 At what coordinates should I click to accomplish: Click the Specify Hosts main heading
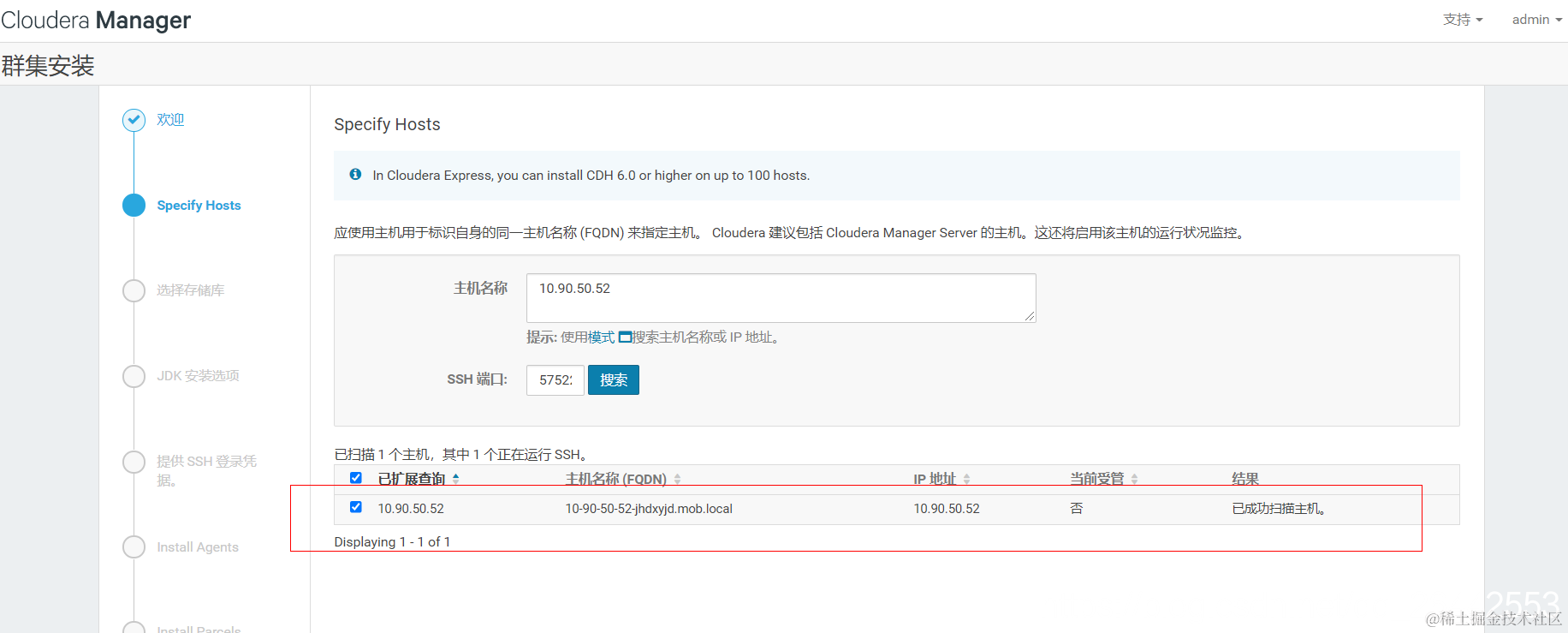[x=387, y=124]
